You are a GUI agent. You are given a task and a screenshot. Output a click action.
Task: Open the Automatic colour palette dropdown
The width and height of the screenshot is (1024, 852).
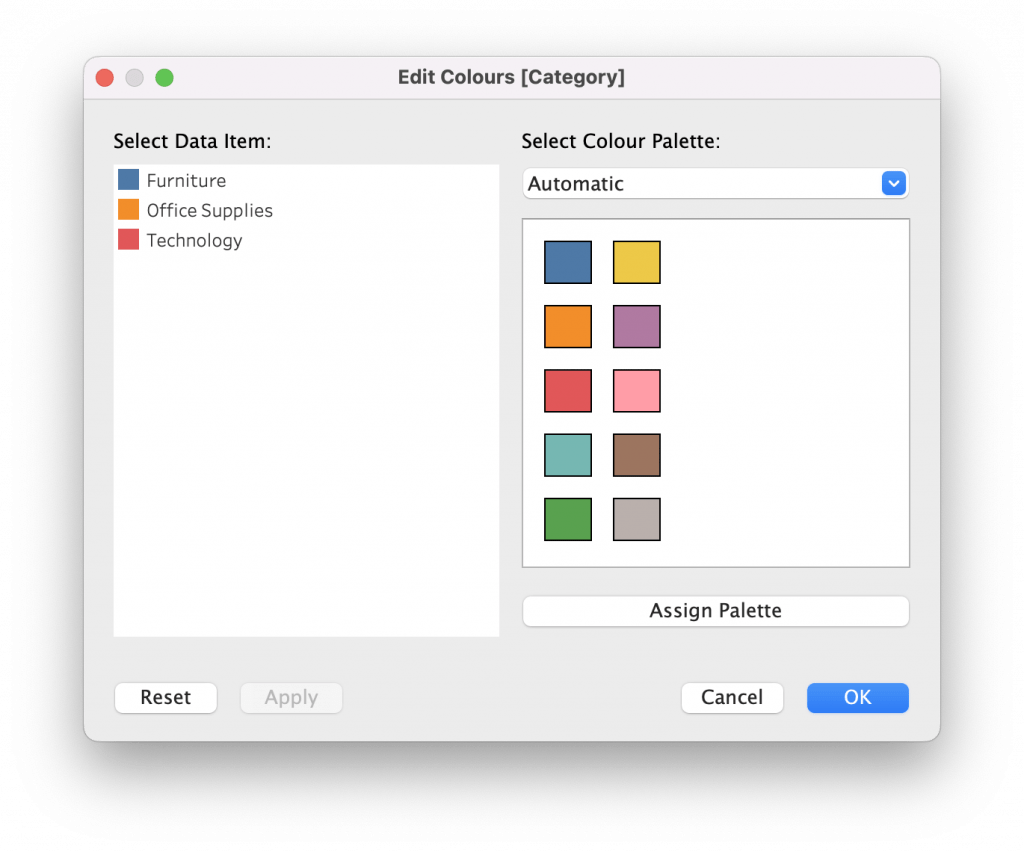[715, 184]
